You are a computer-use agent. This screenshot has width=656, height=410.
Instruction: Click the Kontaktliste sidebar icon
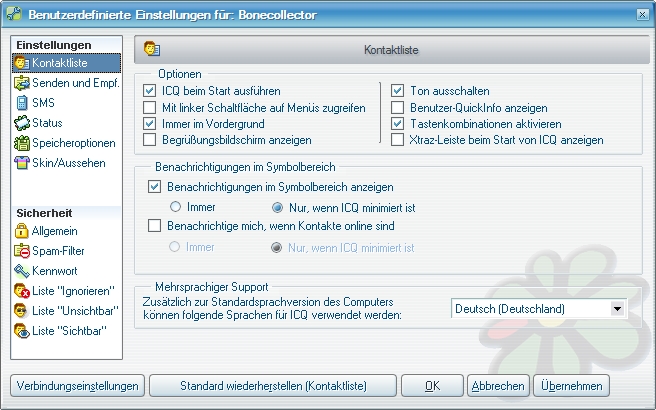click(22, 63)
